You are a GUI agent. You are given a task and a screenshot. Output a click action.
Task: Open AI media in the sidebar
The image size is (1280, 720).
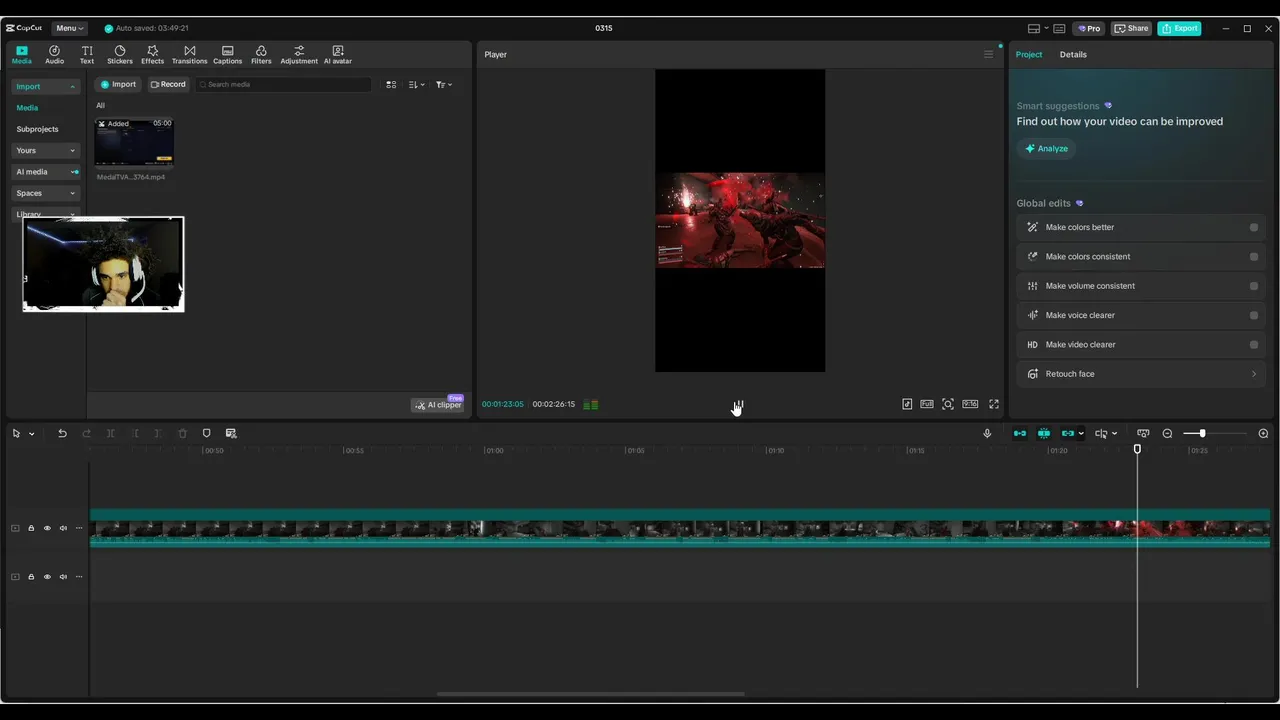click(x=46, y=172)
